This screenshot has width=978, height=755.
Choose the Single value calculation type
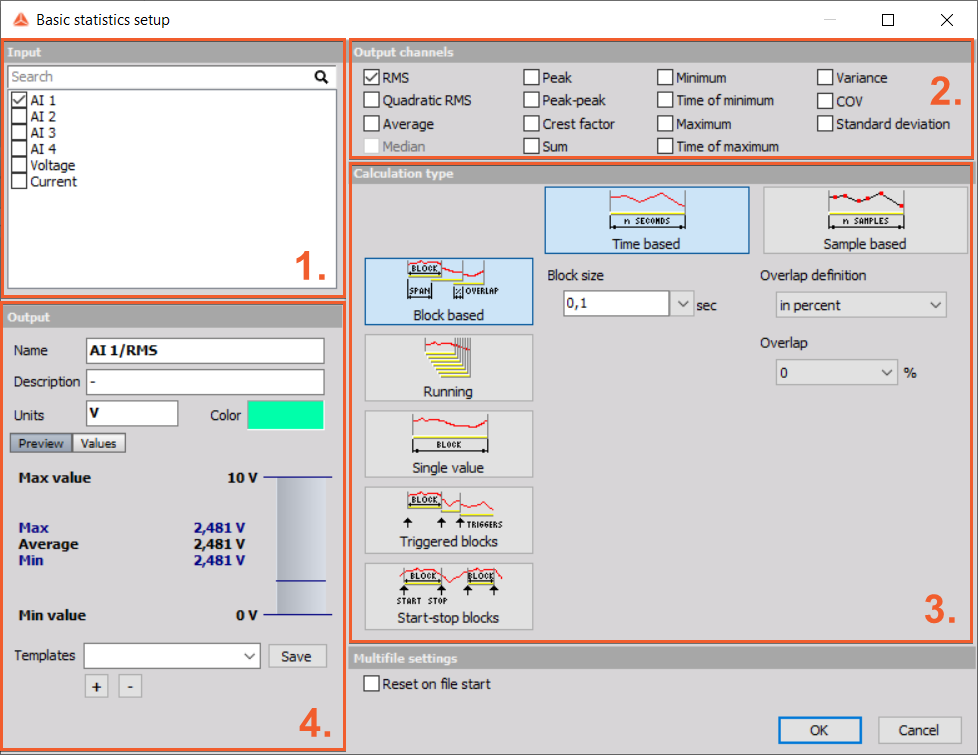[x=448, y=444]
